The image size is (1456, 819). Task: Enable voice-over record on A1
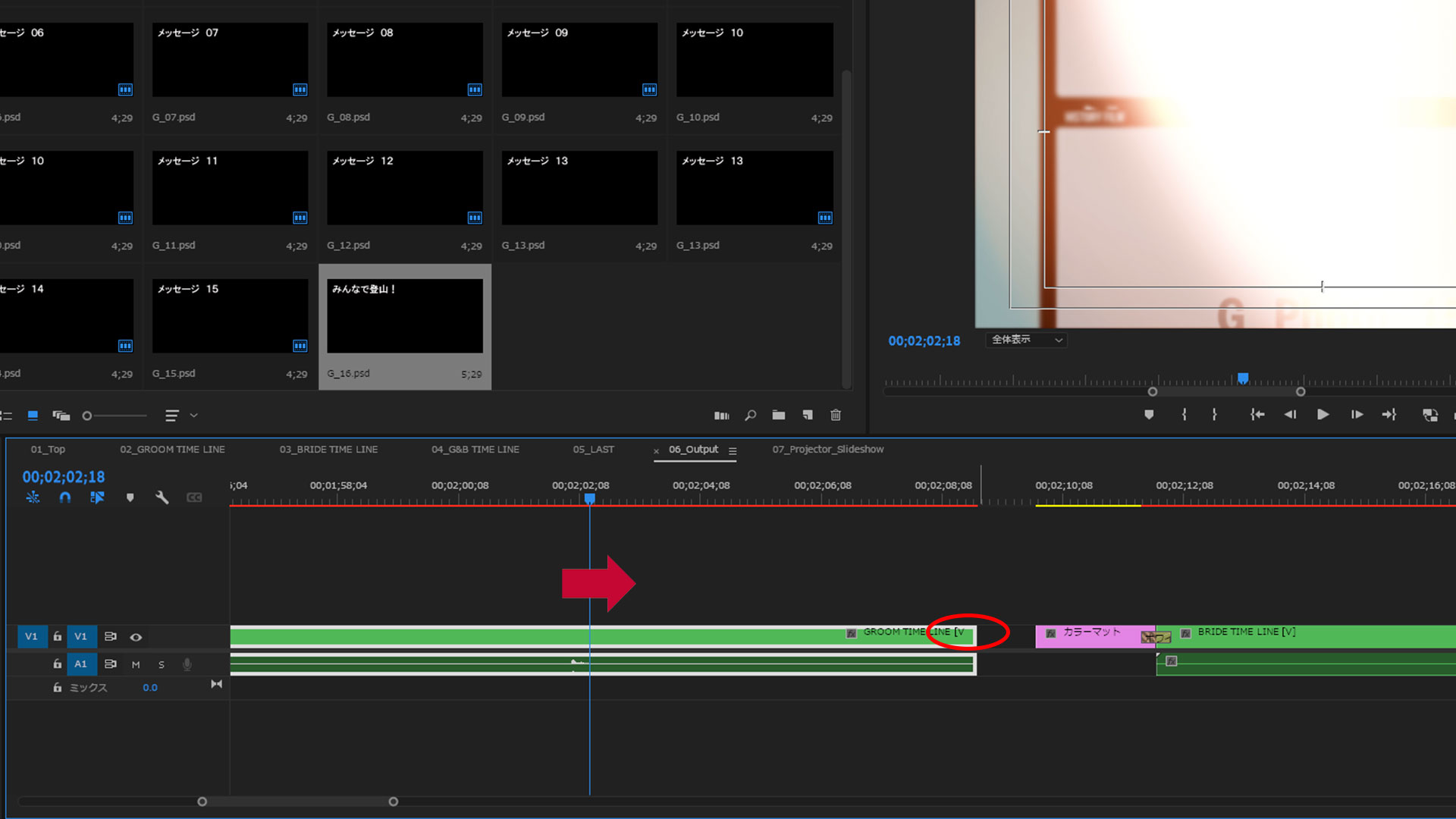point(187,665)
